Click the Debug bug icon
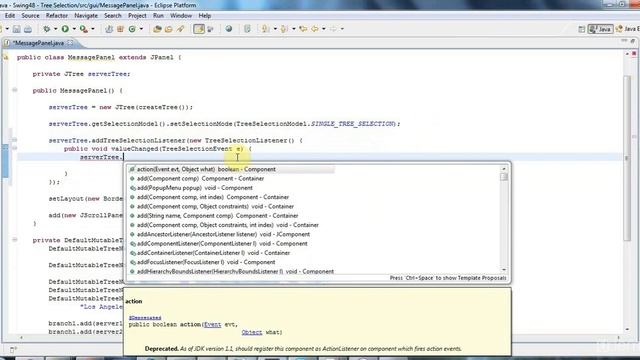Image resolution: width=640 pixels, height=360 pixels. click(x=47, y=29)
